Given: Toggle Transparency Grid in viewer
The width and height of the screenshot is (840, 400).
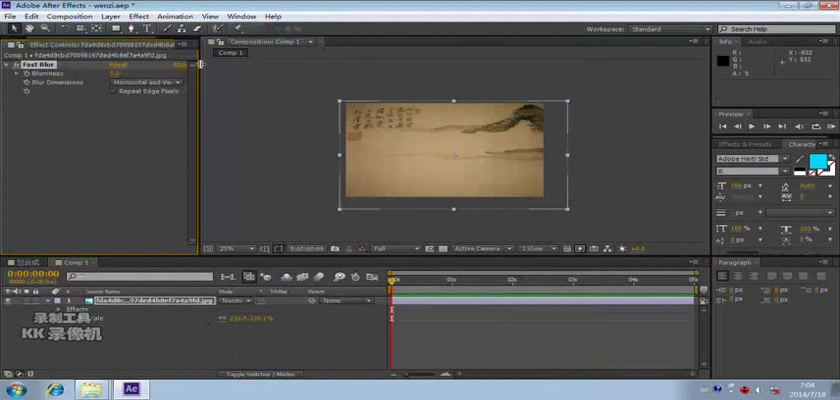Looking at the screenshot, I should 443,249.
